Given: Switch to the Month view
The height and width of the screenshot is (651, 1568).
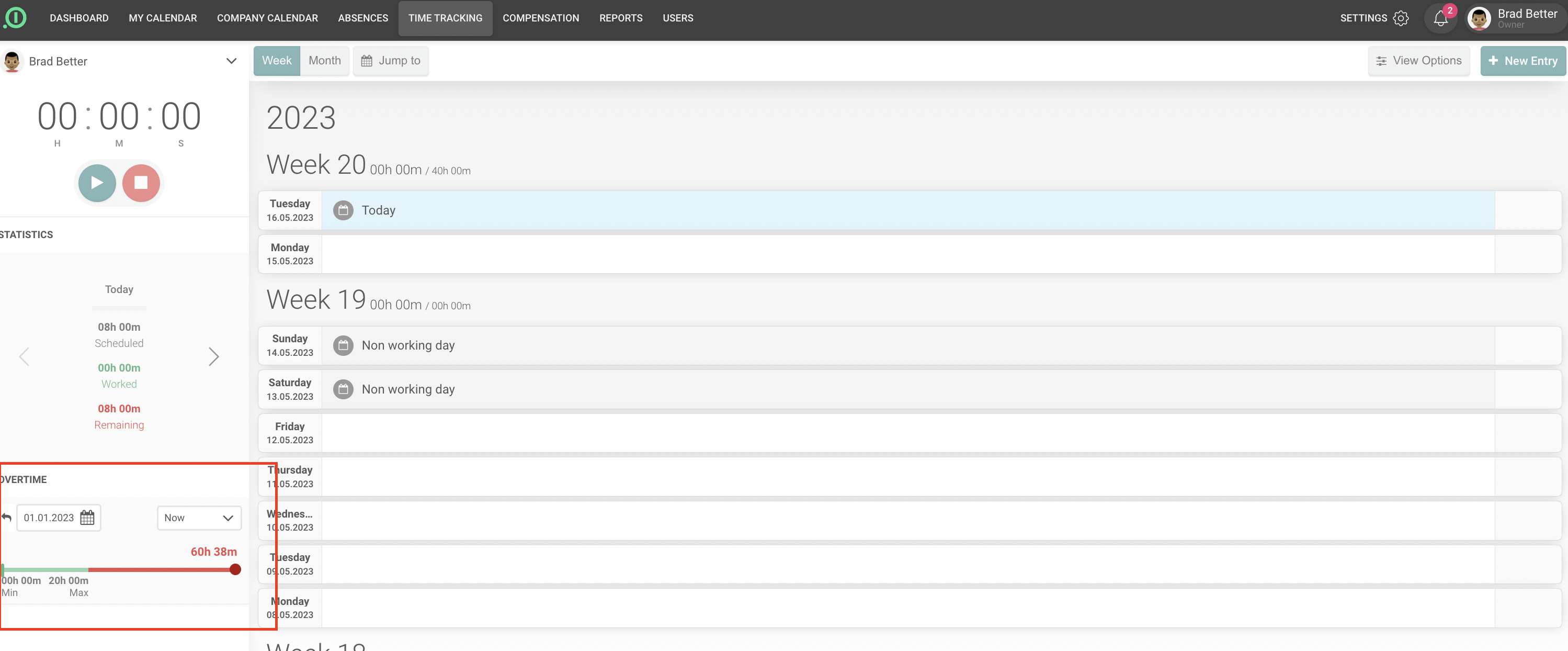Looking at the screenshot, I should click(x=324, y=60).
